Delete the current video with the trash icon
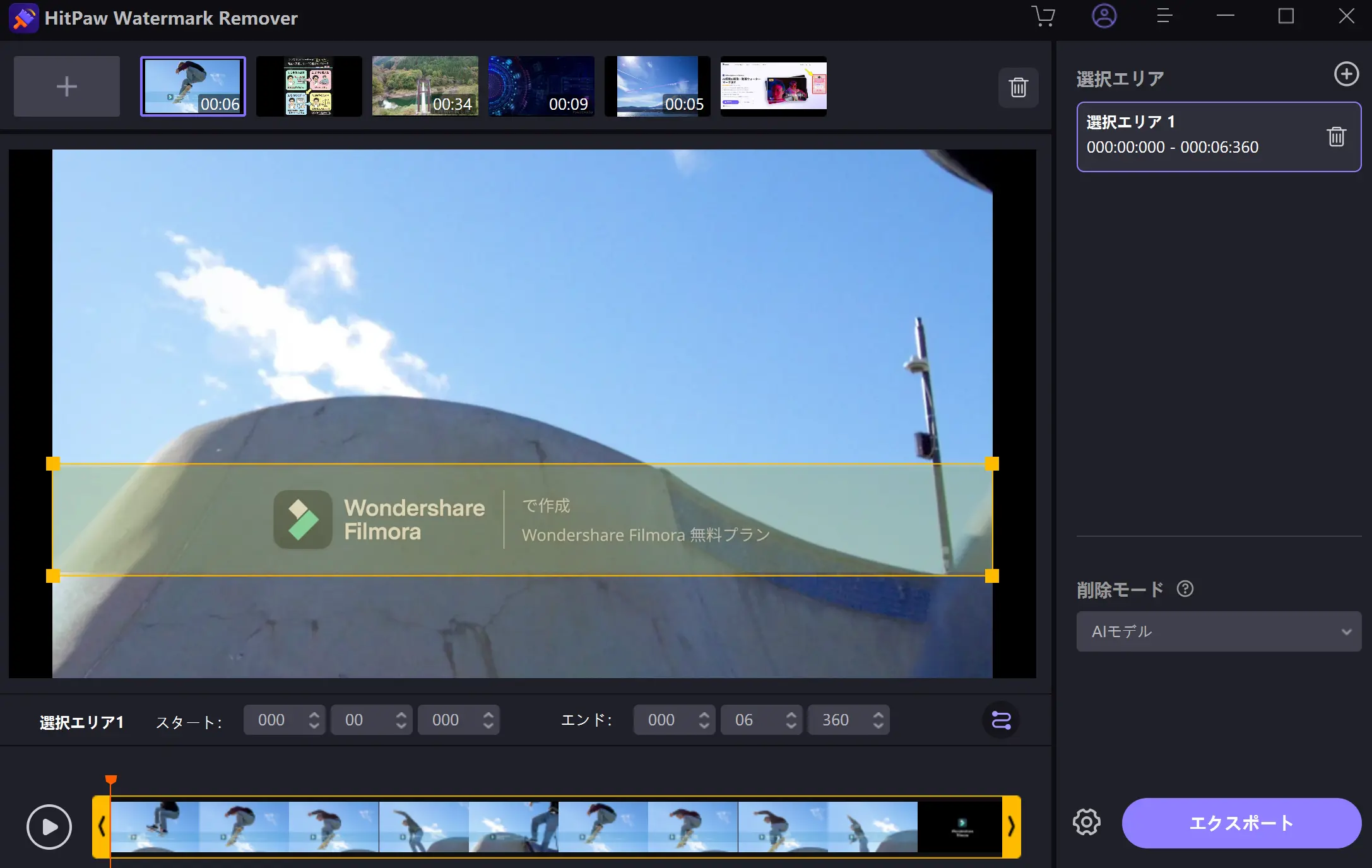Image resolution: width=1372 pixels, height=868 pixels. [1018, 87]
